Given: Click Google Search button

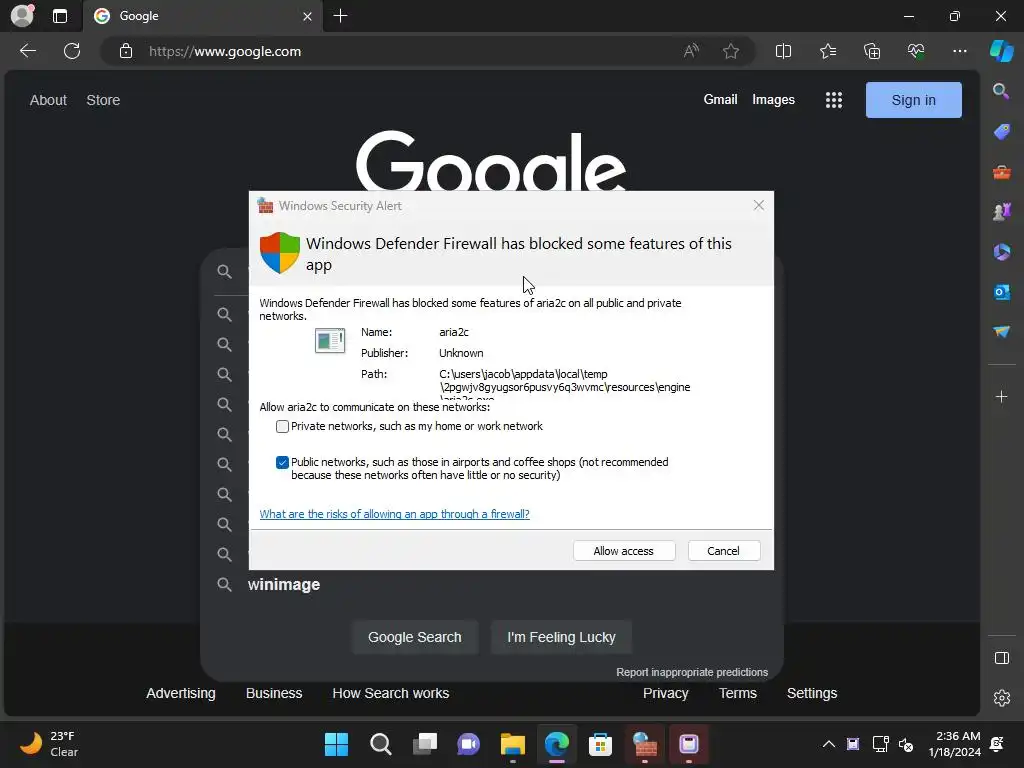Looking at the screenshot, I should pos(415,637).
